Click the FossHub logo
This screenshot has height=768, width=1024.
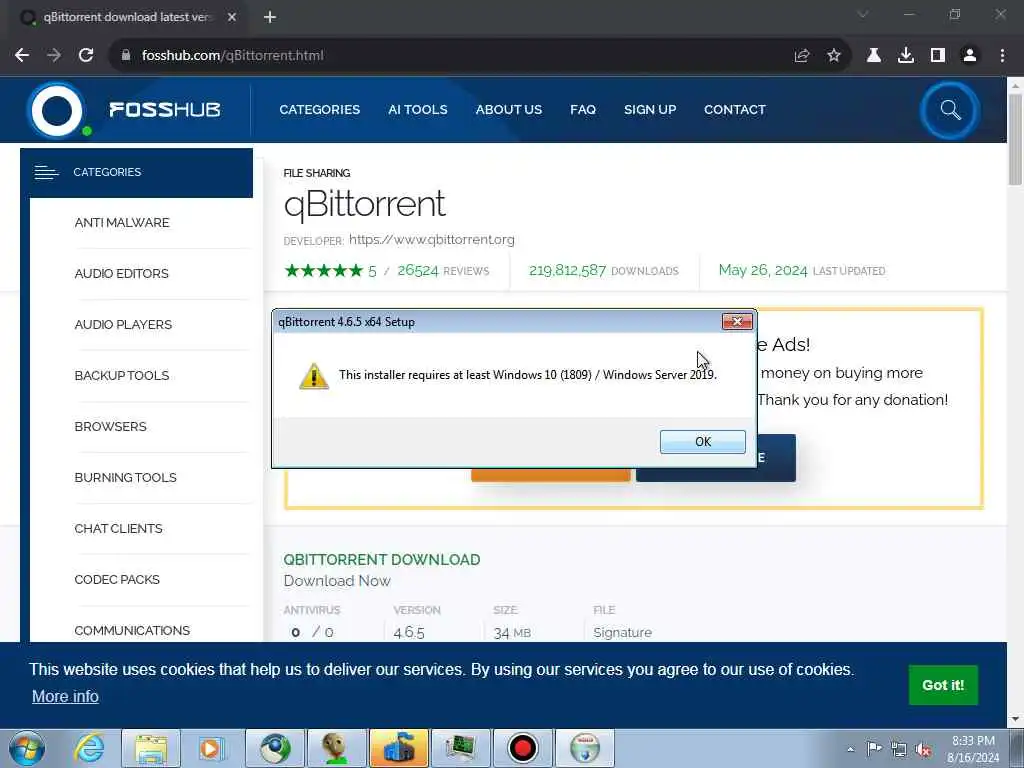point(124,110)
